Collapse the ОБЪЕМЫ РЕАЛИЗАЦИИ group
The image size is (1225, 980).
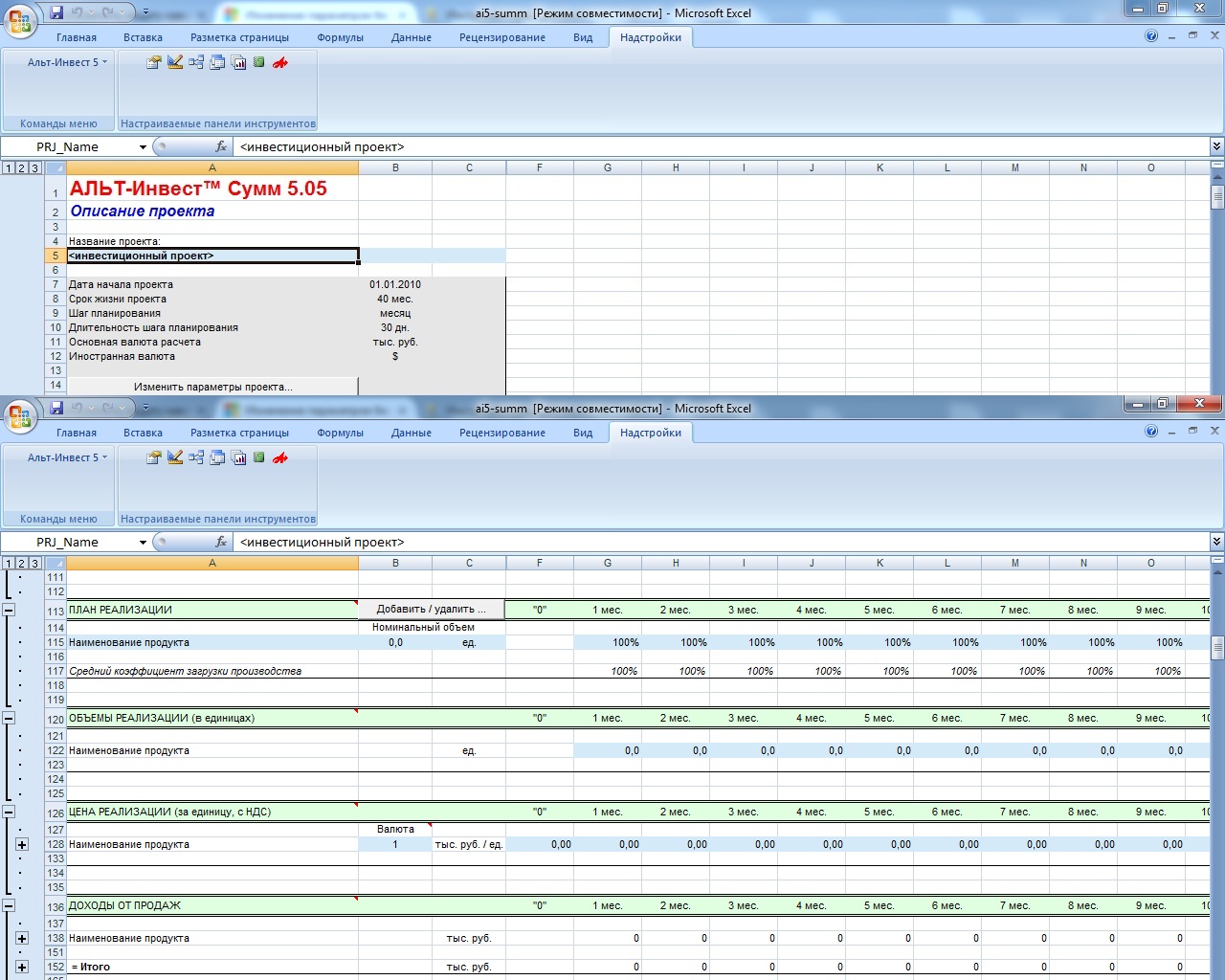8,718
